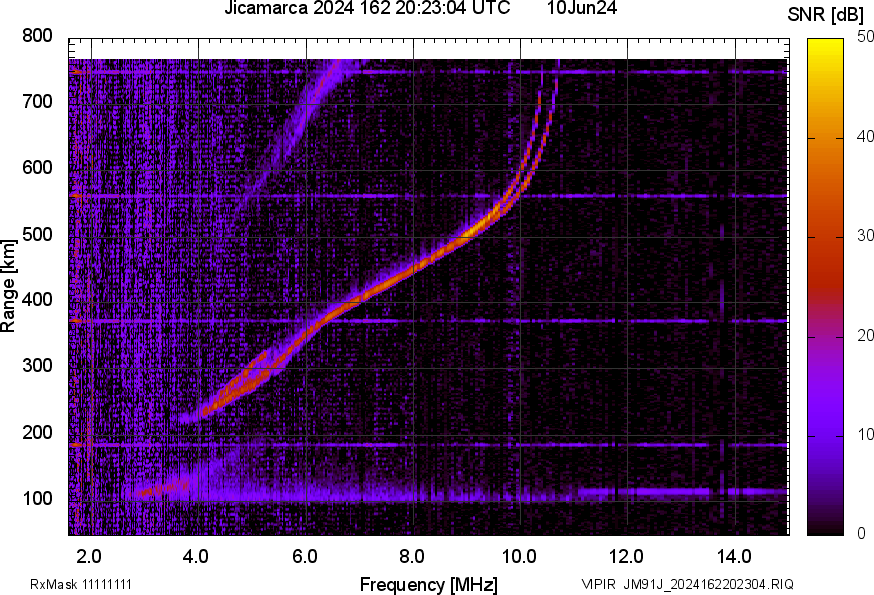The width and height of the screenshot is (874, 595).
Task: Click the colorbar 30 dB tick label
Action: coord(865,236)
